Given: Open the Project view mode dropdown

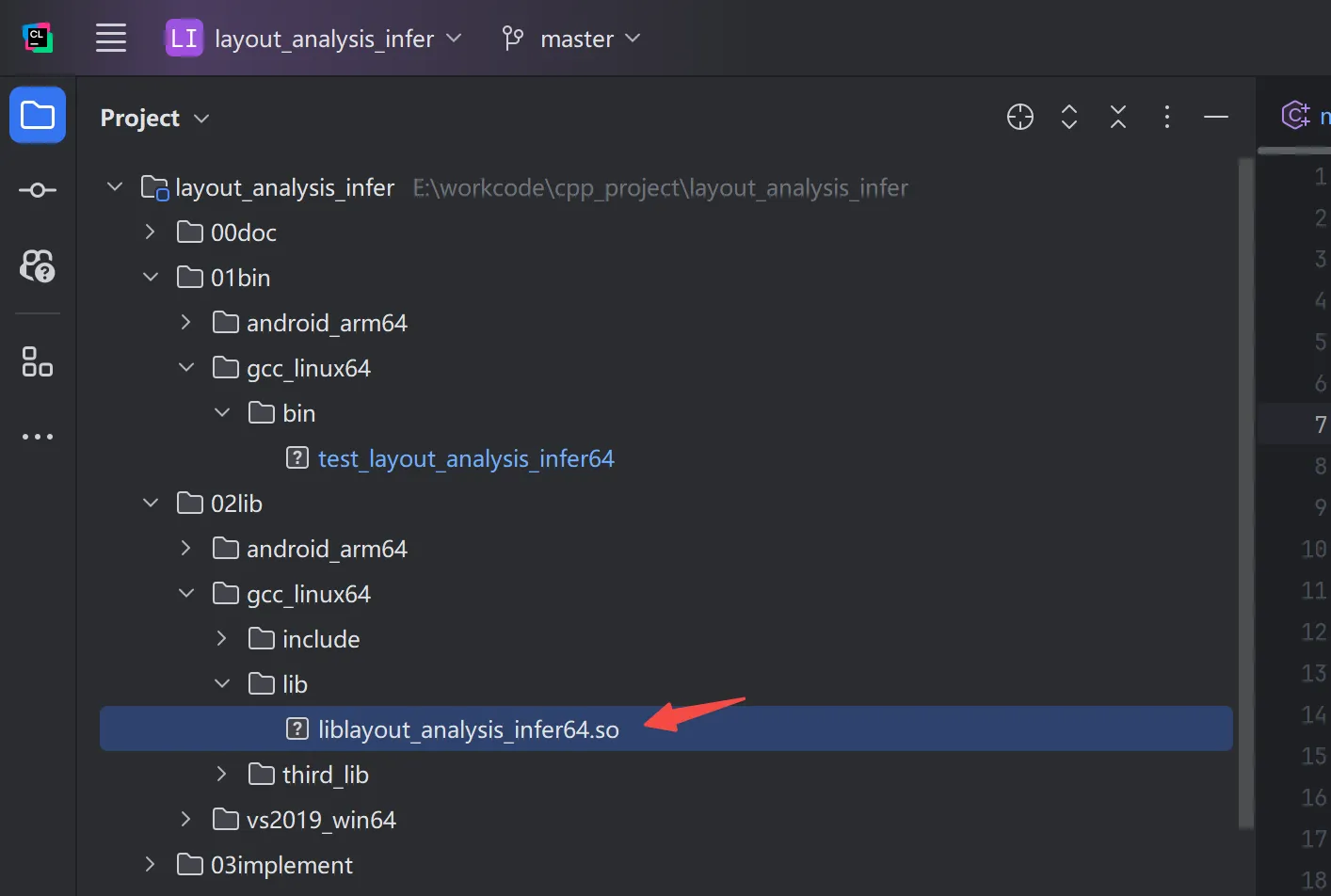Looking at the screenshot, I should coord(155,118).
